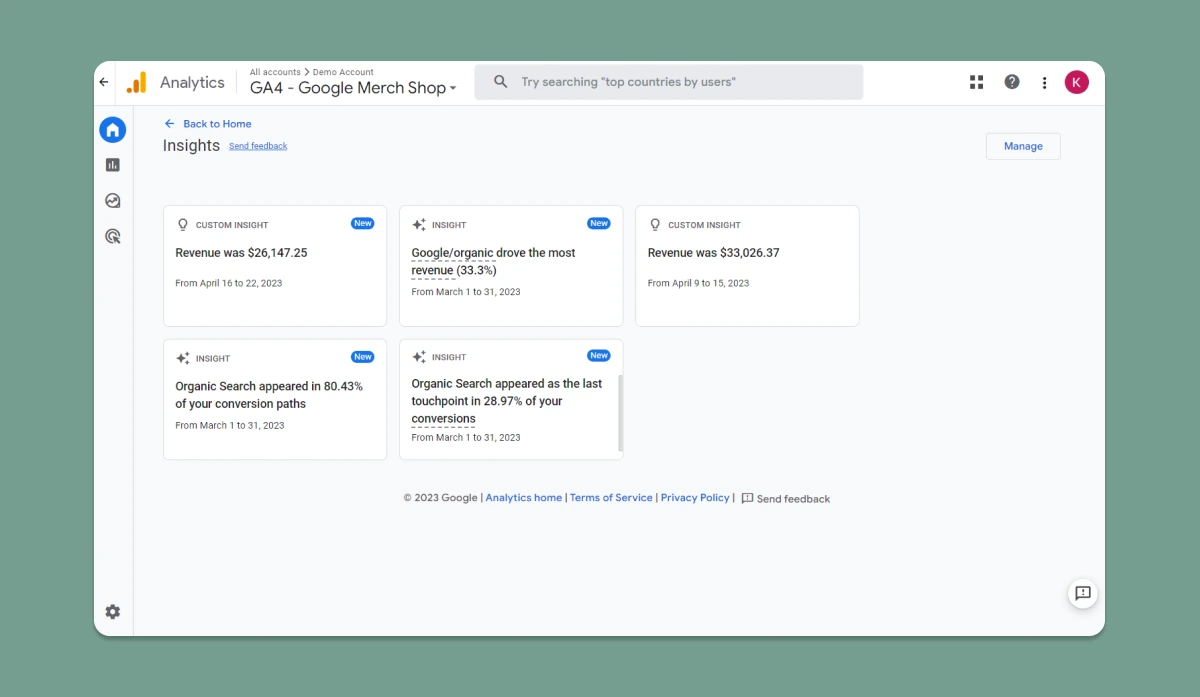This screenshot has height=697, width=1200.
Task: Click footer Send feedback text
Action: 793,499
